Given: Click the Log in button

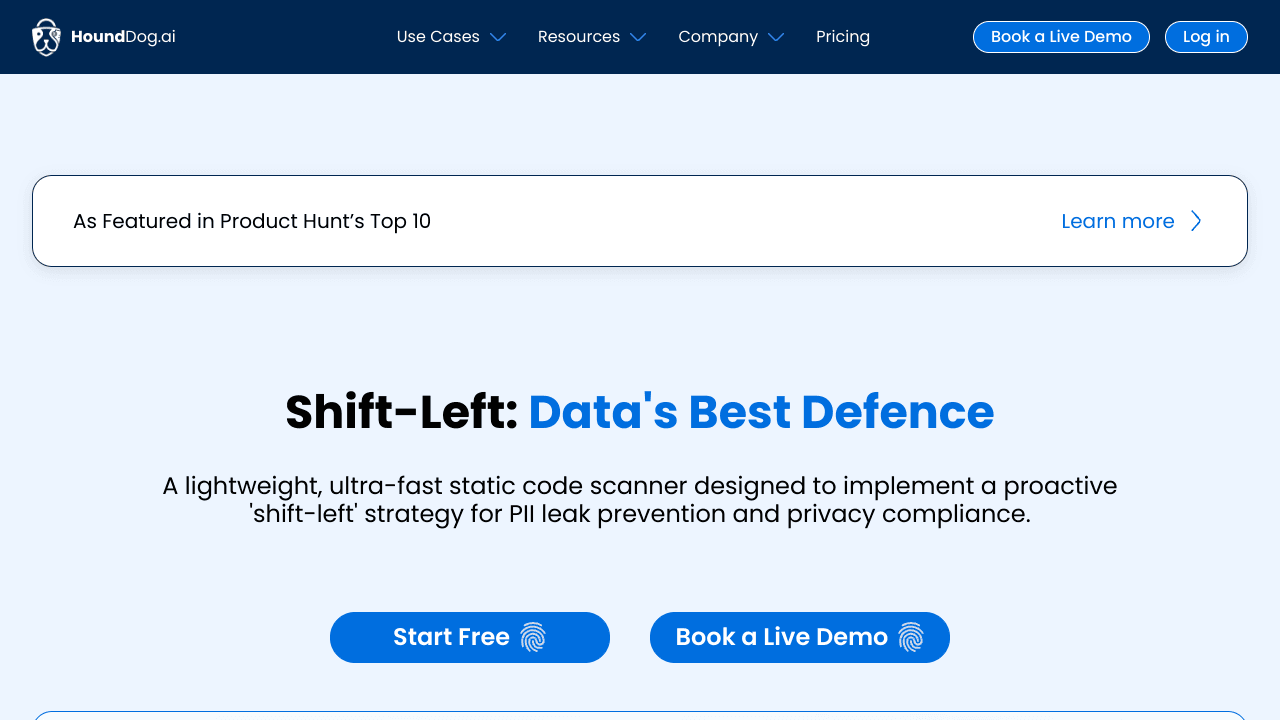Looking at the screenshot, I should (x=1206, y=37).
